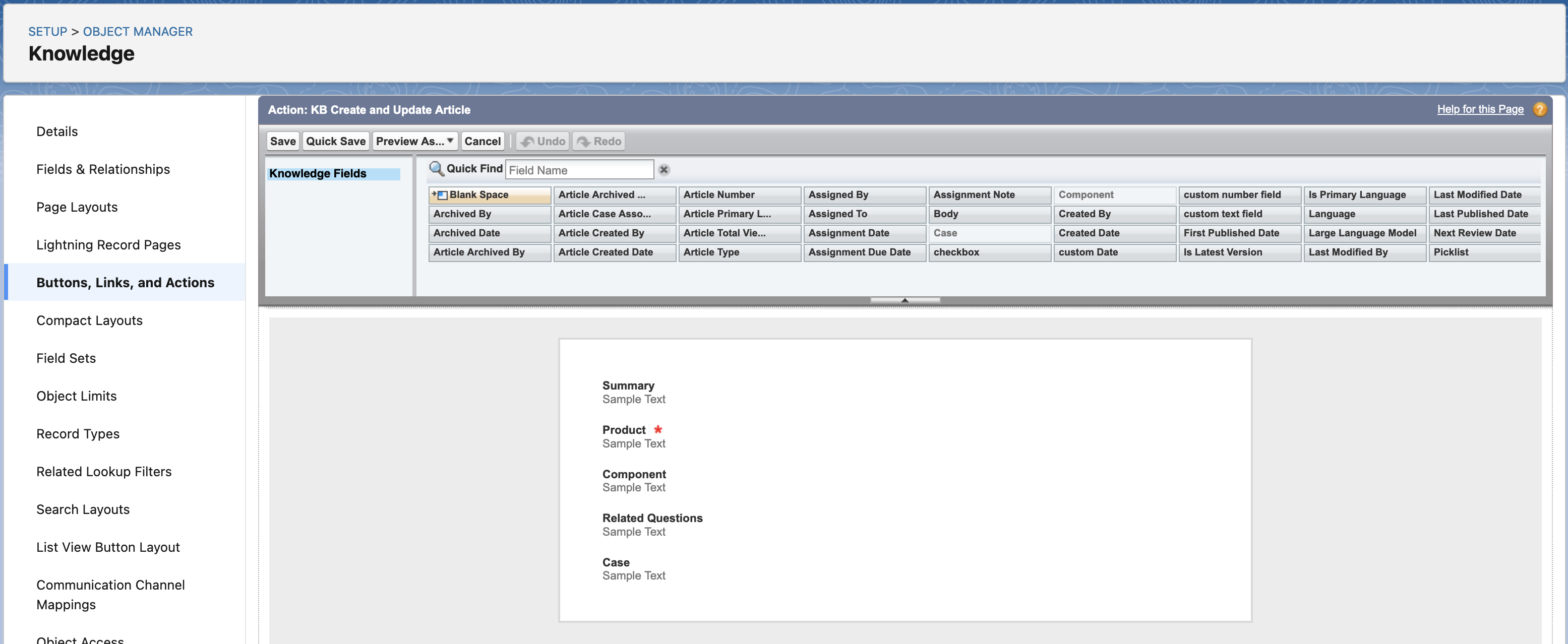Image resolution: width=1568 pixels, height=644 pixels.
Task: Go to Page Layouts section
Action: (77, 207)
